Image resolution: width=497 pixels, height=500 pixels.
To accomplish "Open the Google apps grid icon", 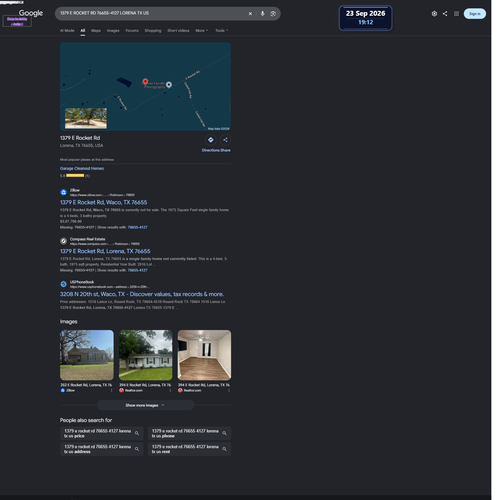I will point(456,14).
